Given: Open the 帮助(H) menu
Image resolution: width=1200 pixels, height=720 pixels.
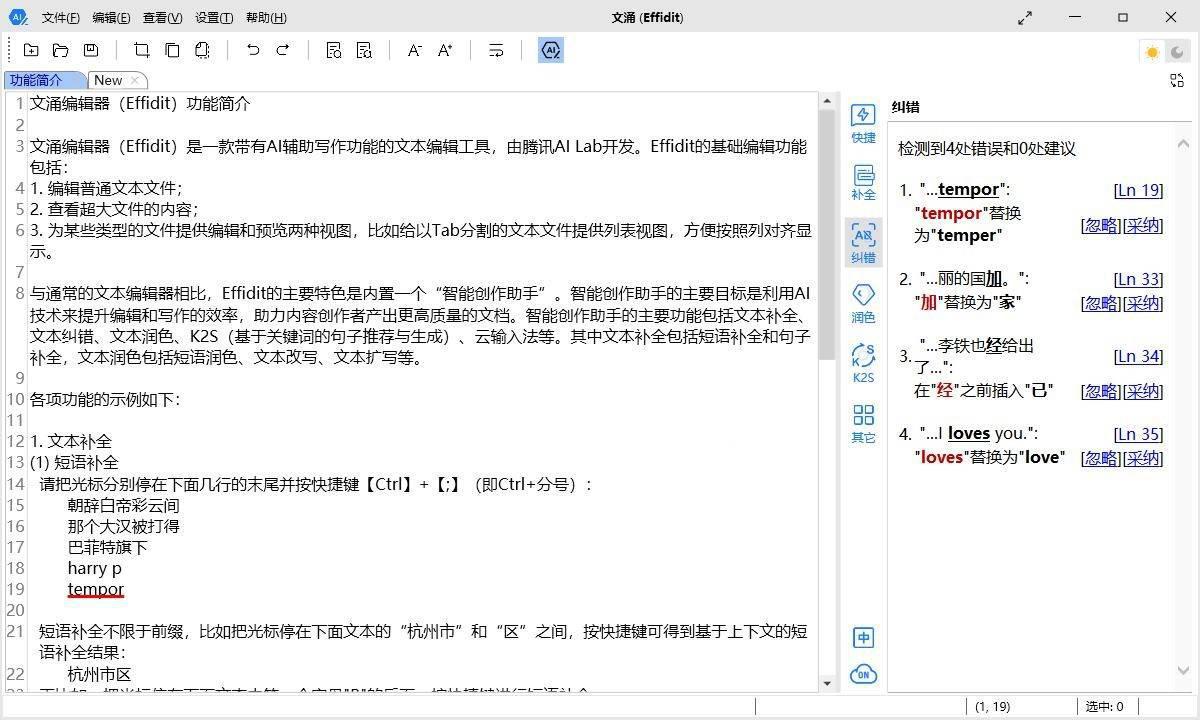Looking at the screenshot, I should click(x=266, y=18).
